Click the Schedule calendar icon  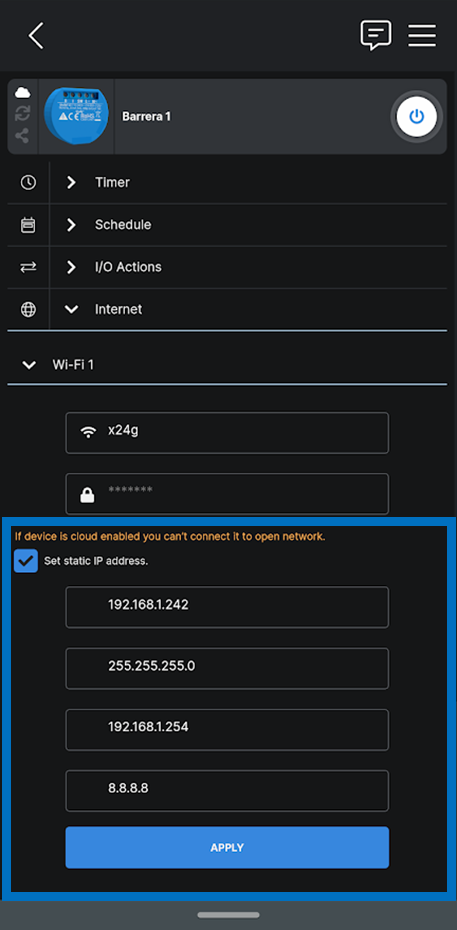[28, 225]
